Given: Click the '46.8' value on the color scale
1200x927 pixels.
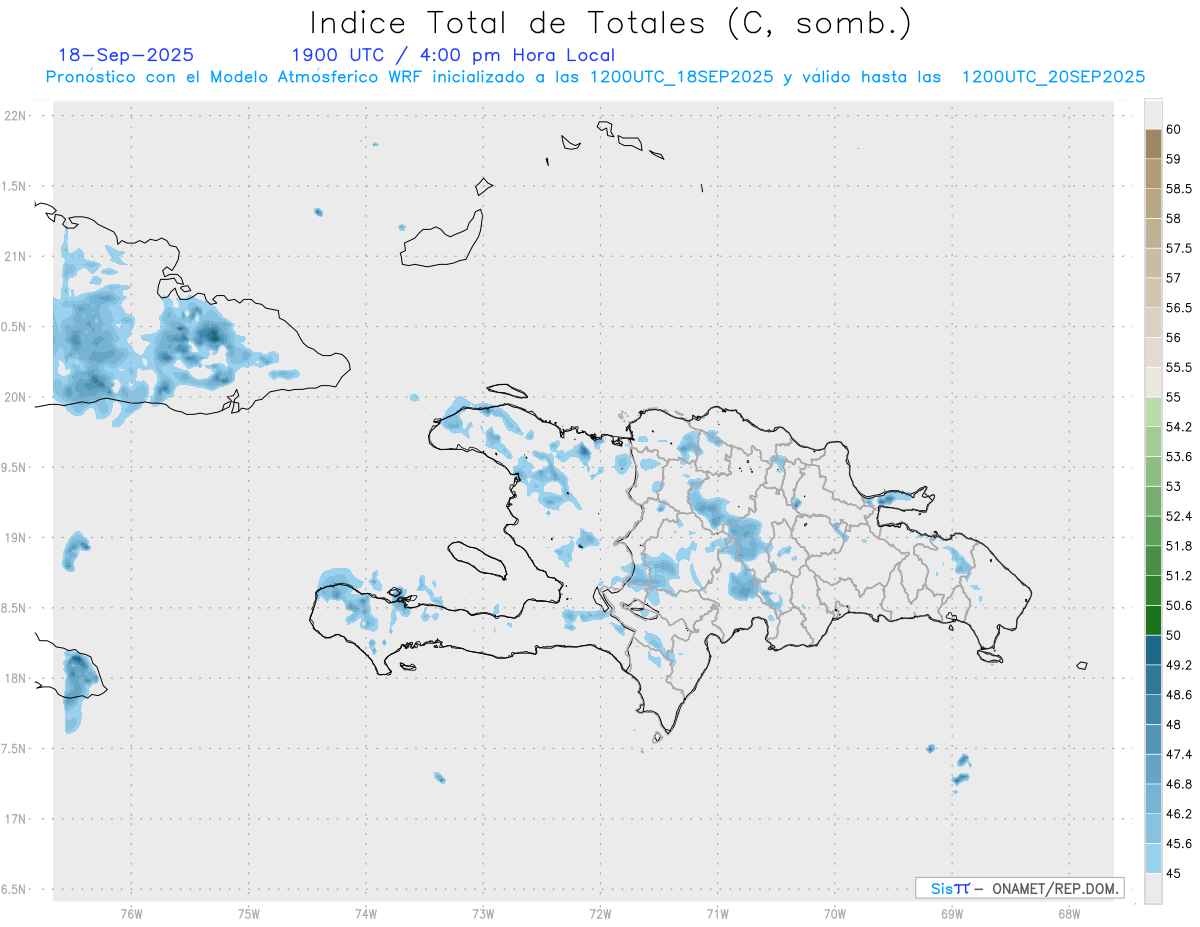Looking at the screenshot, I should pyautogui.click(x=1179, y=784).
